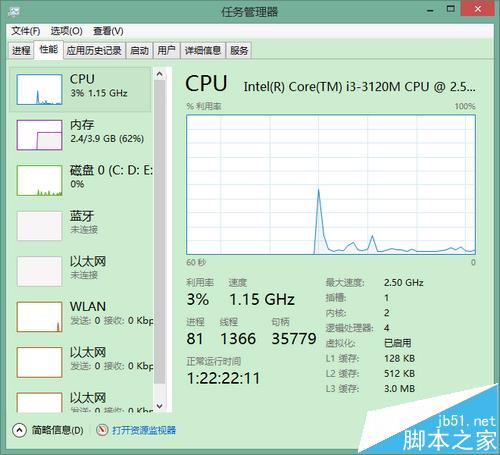The width and height of the screenshot is (500, 455).
Task: Select the 蓝牙 thumbnail in sidebar
Action: pyautogui.click(x=39, y=226)
